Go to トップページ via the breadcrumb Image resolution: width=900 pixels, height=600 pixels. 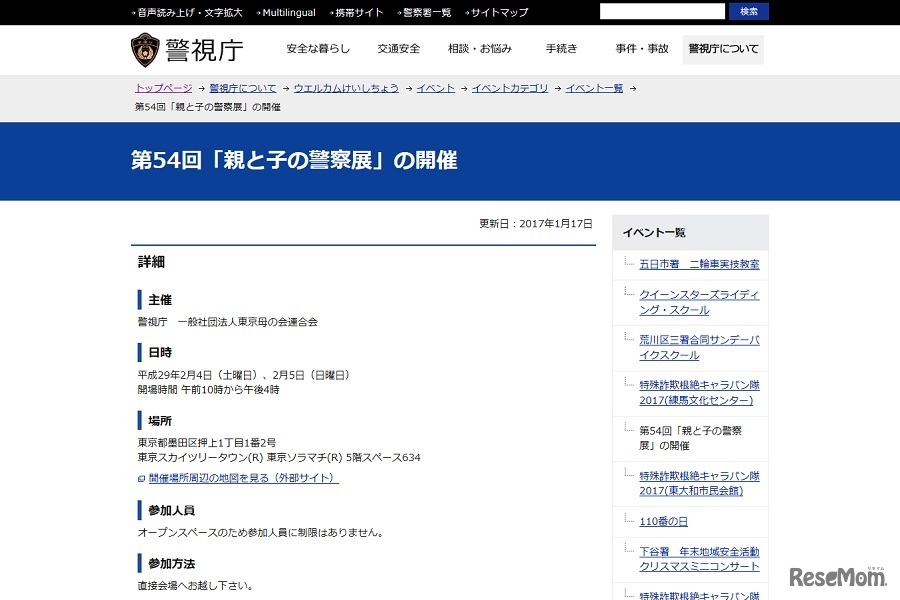point(162,87)
